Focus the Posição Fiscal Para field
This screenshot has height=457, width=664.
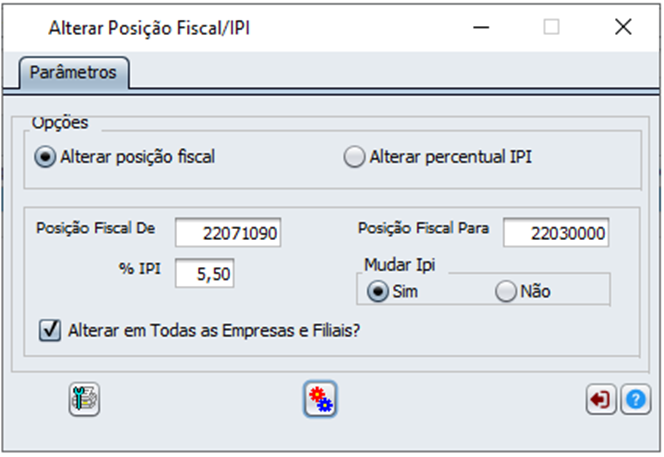click(x=556, y=233)
